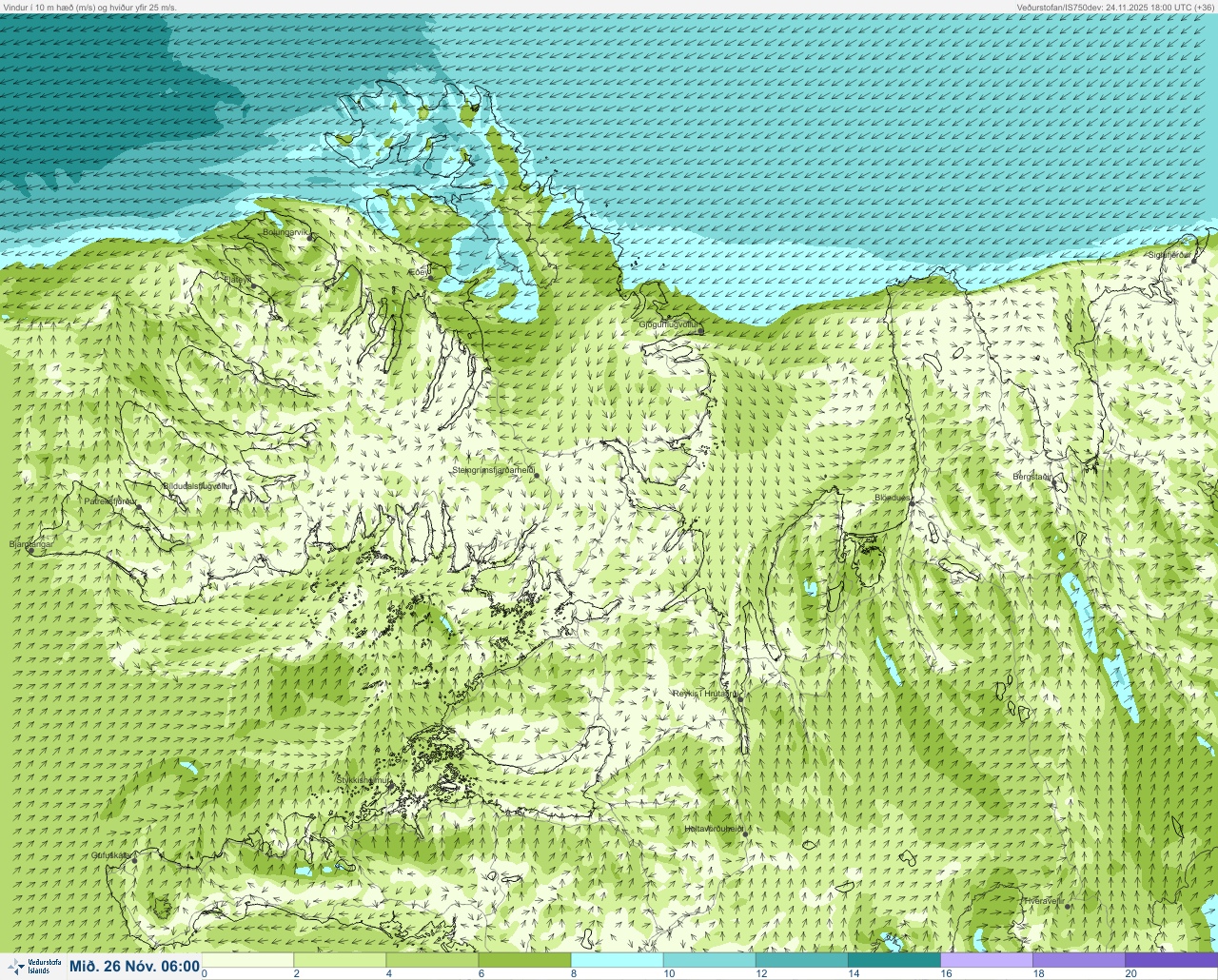
Task: Click the Gufuskálar station label
Action: point(110,854)
